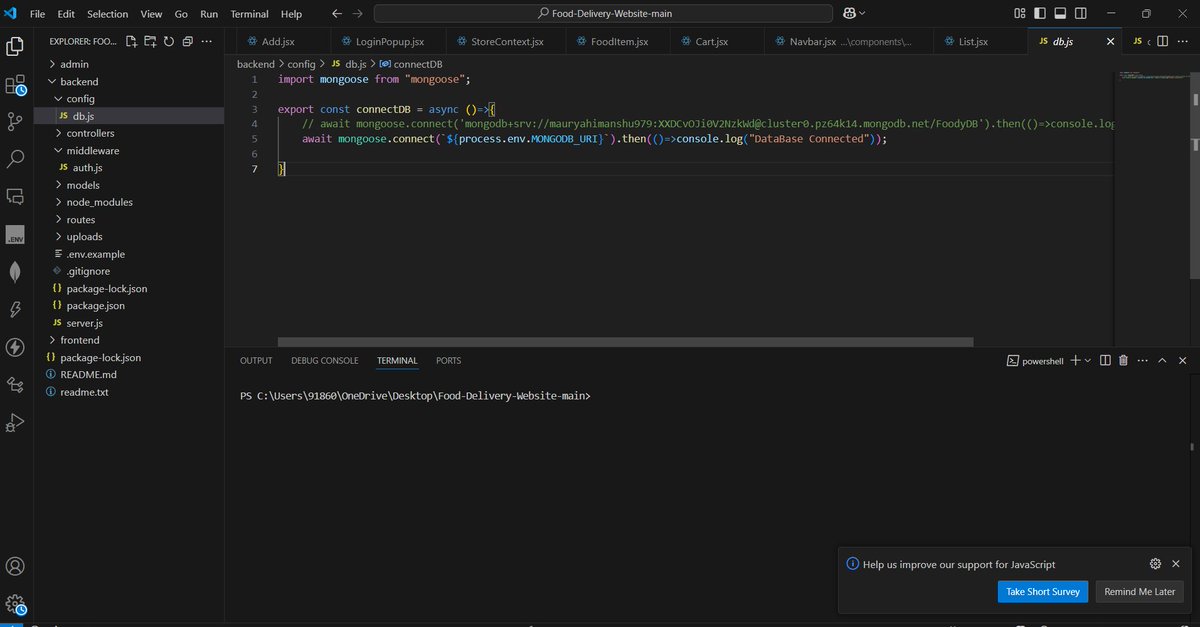Open the Run and Debug view icon

tap(15, 422)
